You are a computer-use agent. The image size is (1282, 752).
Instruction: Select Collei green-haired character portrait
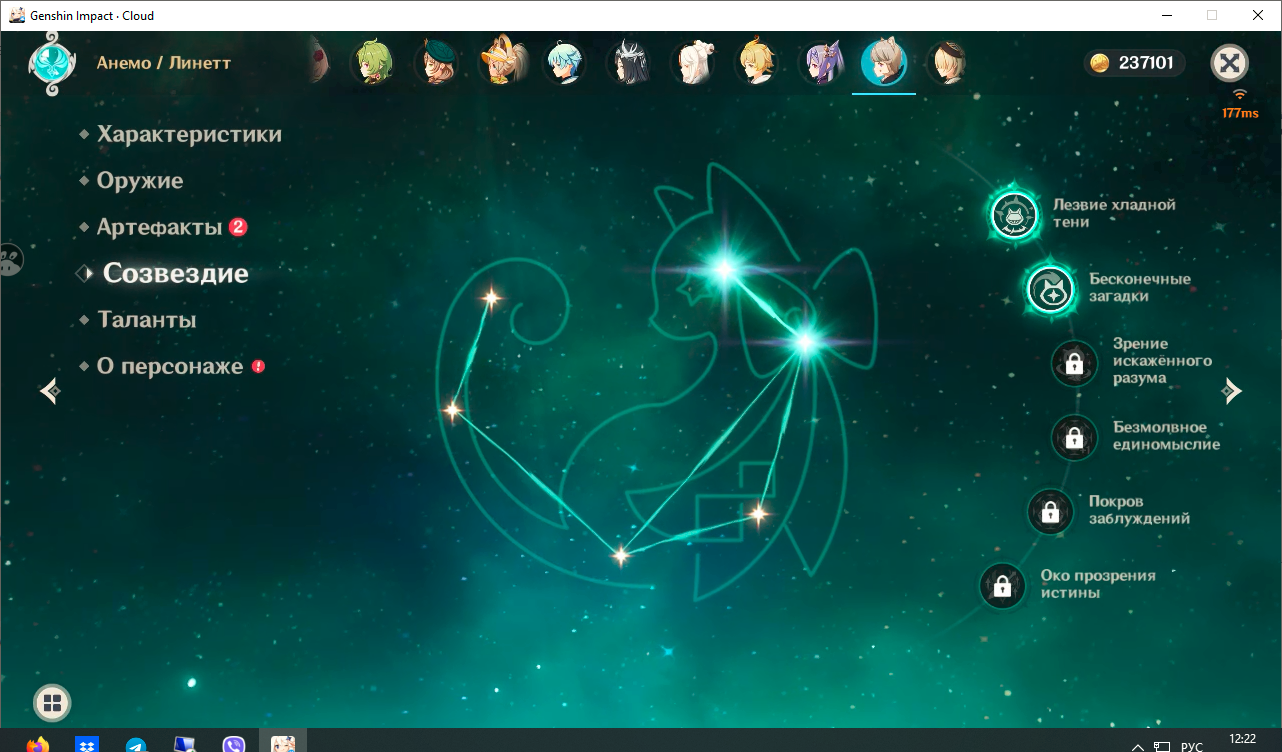pyautogui.click(x=373, y=62)
